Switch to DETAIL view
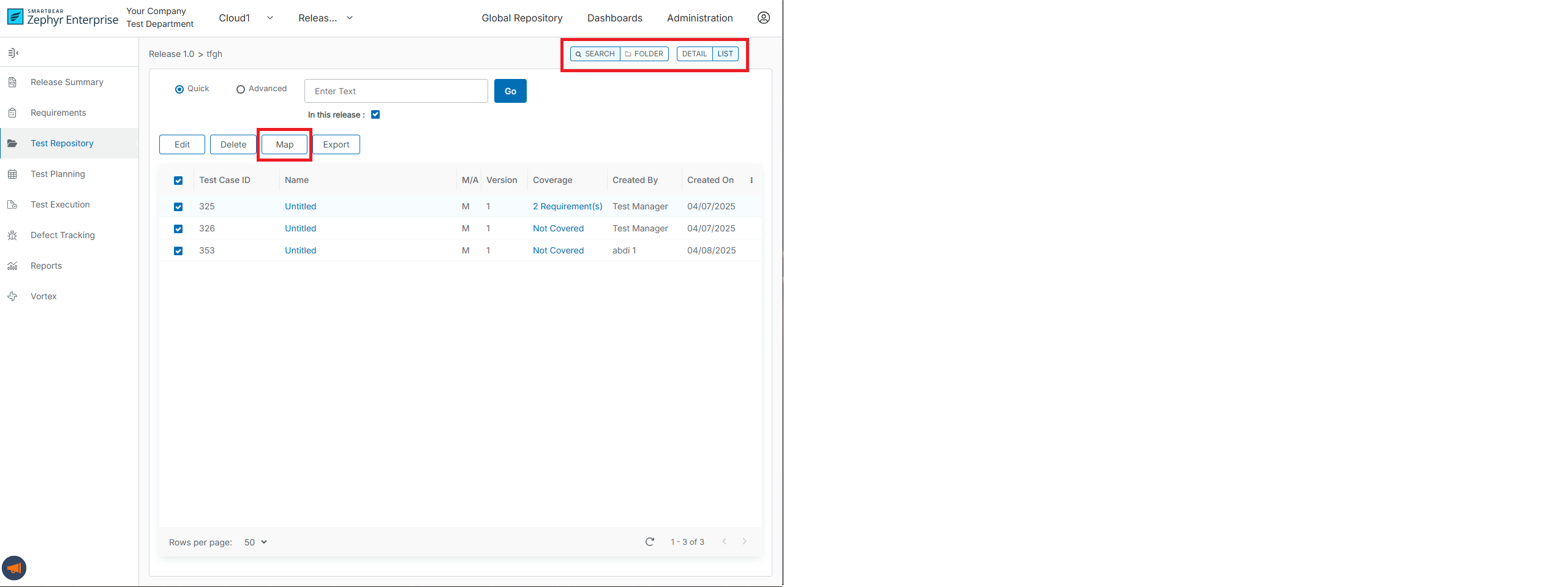Image resolution: width=1568 pixels, height=587 pixels. (694, 54)
